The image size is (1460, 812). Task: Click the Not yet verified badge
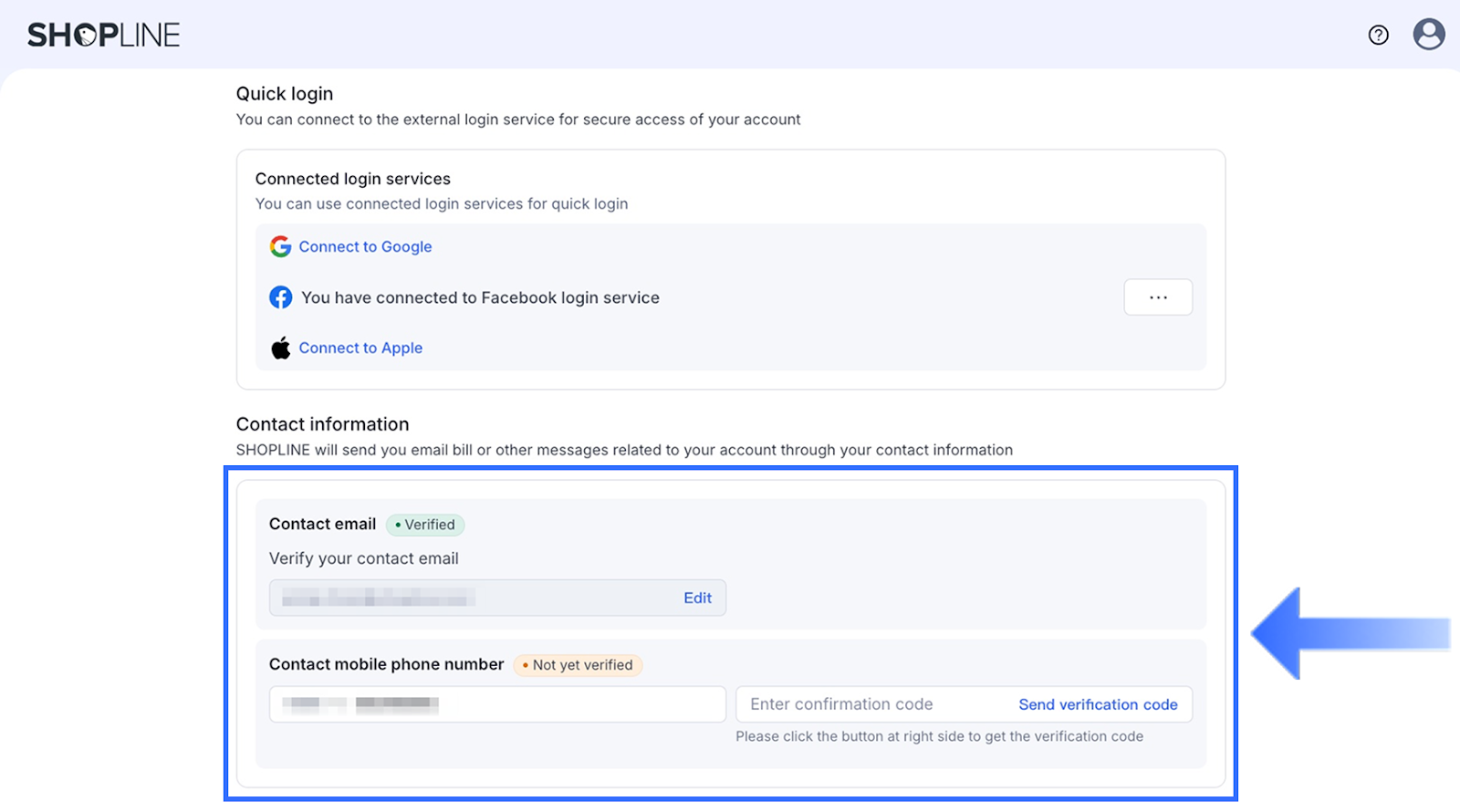[579, 665]
